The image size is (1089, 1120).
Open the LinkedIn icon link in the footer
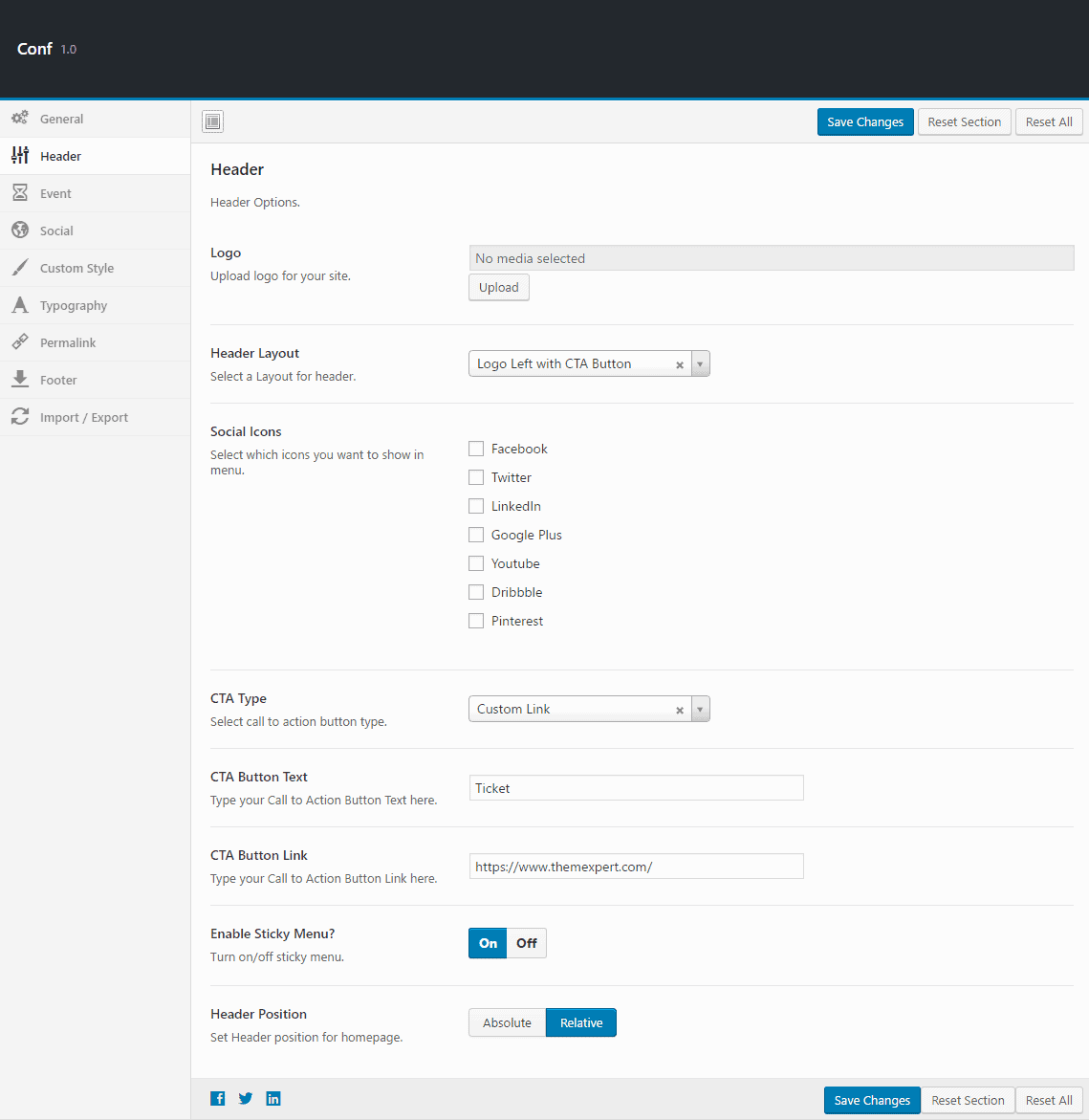click(x=273, y=1098)
